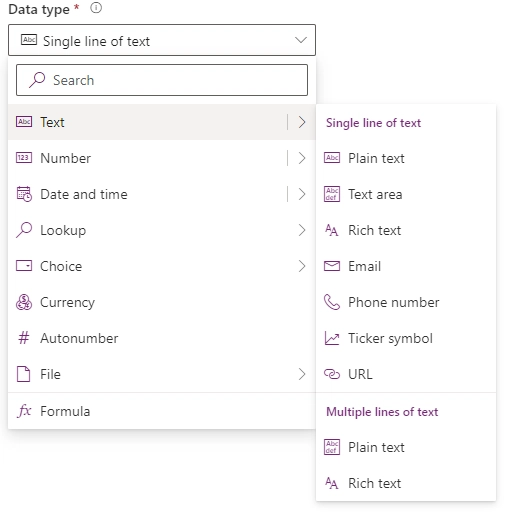Screen dimensions: 516x518
Task: Open the Data type dropdown chevron
Action: click(x=301, y=40)
